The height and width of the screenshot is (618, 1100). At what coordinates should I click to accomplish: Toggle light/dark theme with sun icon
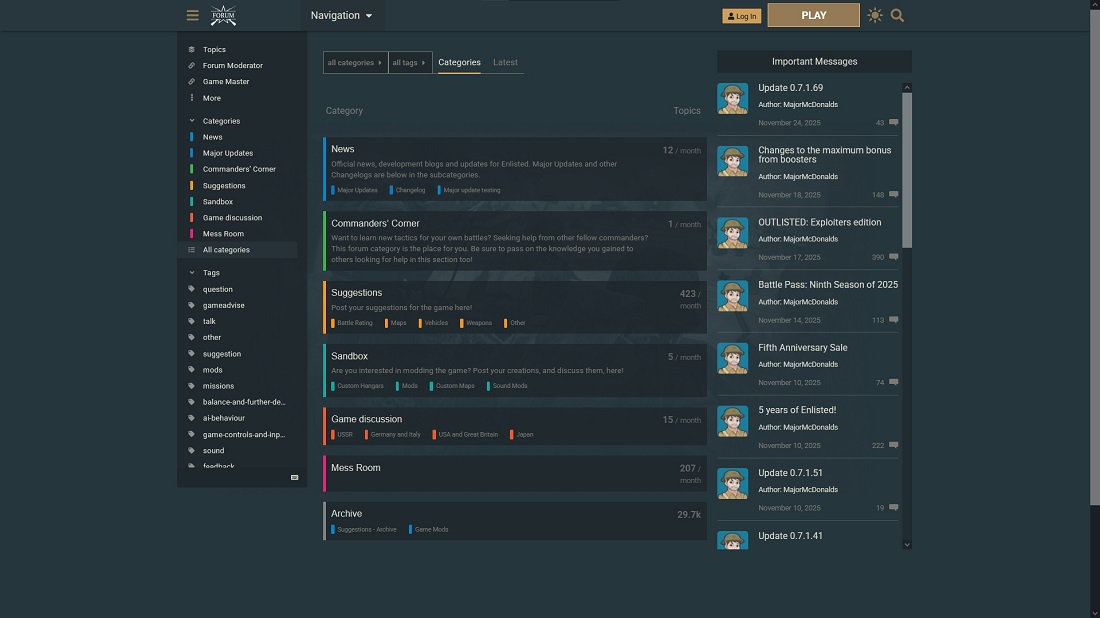pos(875,15)
